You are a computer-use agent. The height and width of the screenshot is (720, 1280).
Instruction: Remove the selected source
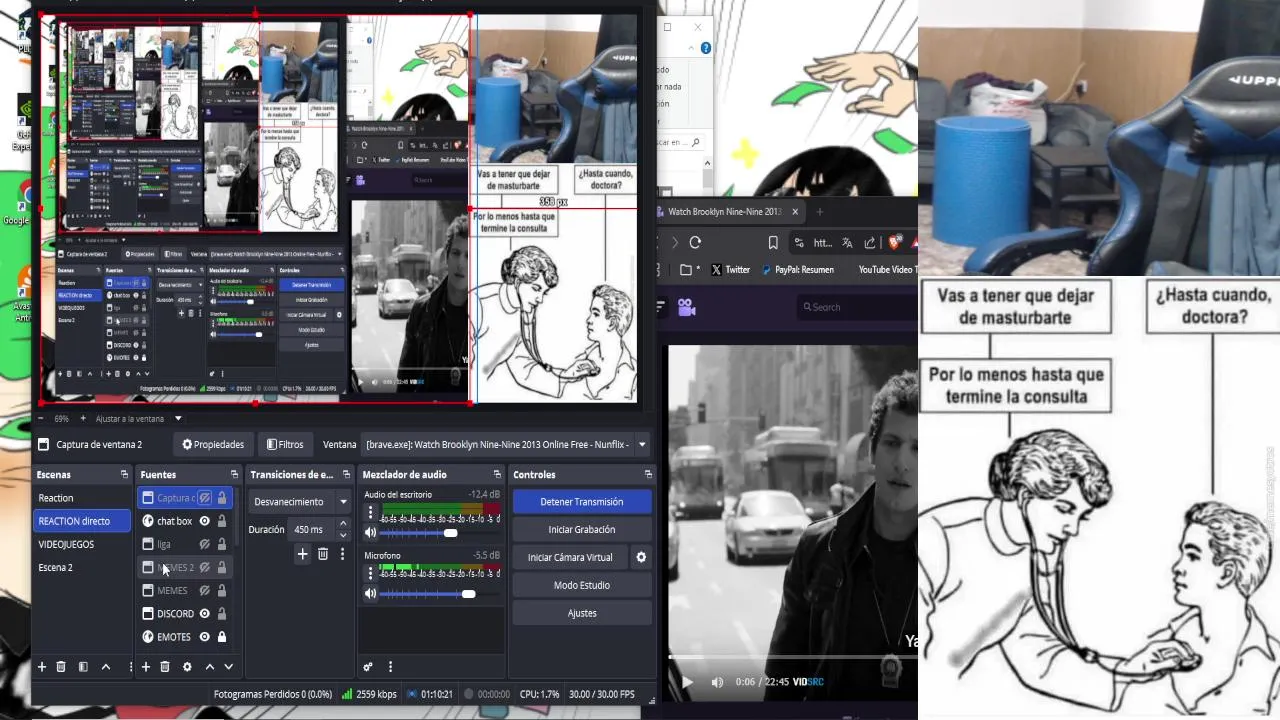click(x=165, y=667)
